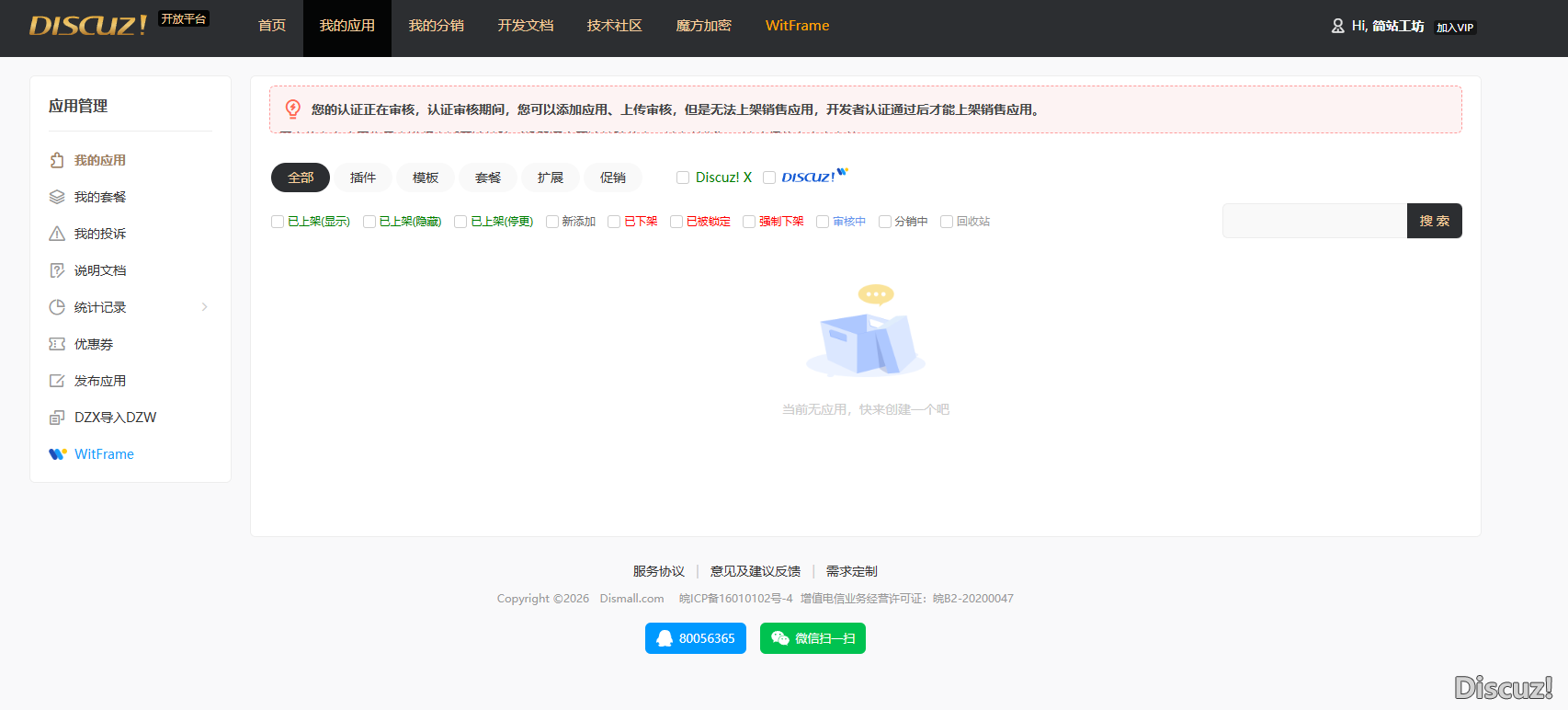Viewport: 1568px width, 710px height.
Task: Click the QQ 80056365 contact button
Action: pyautogui.click(x=696, y=638)
